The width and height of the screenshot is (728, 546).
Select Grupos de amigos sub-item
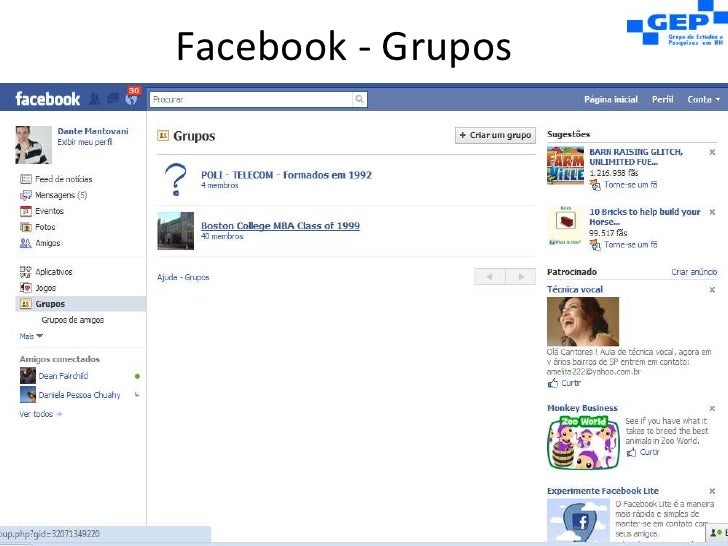click(x=72, y=320)
